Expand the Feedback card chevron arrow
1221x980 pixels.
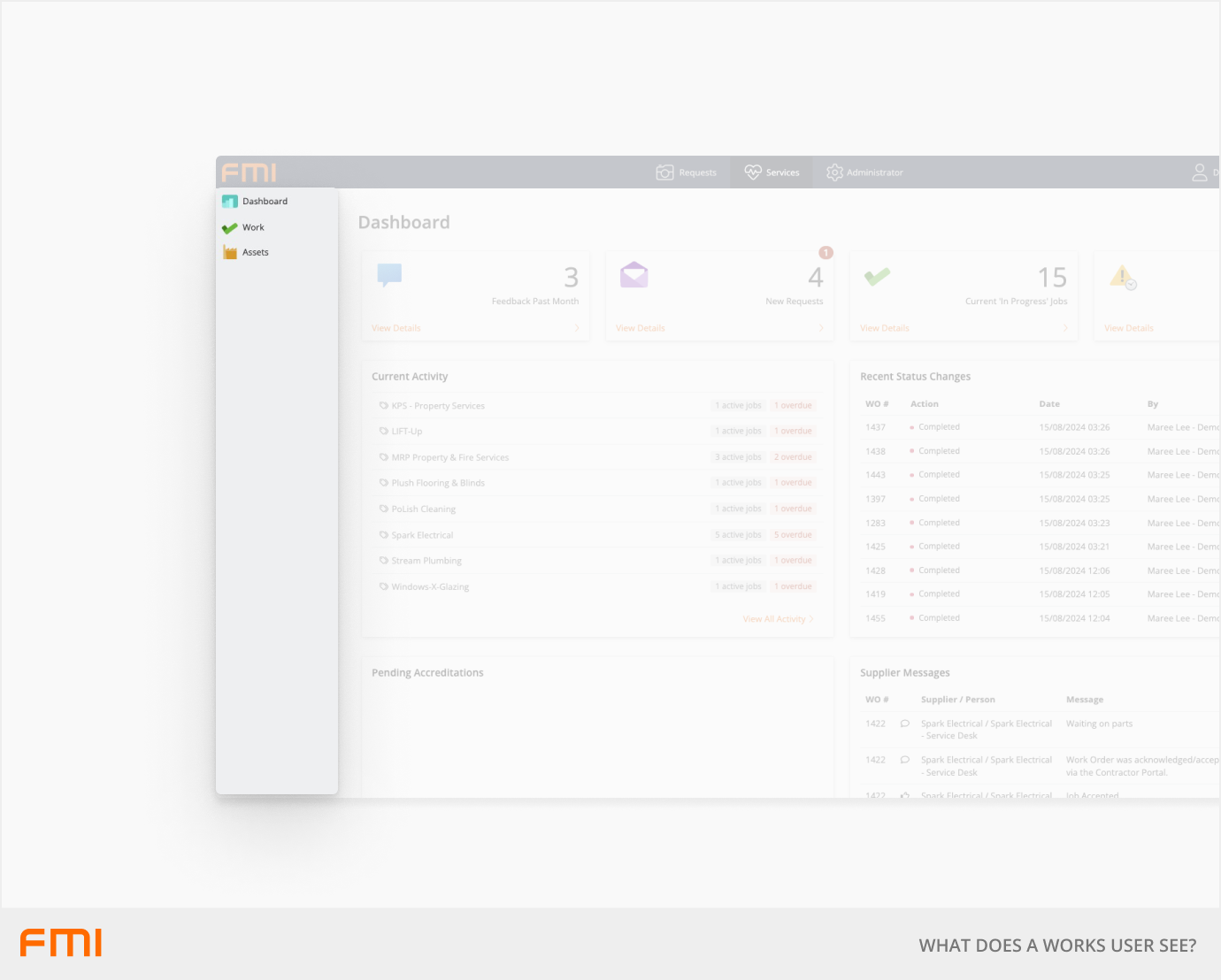pos(577,328)
